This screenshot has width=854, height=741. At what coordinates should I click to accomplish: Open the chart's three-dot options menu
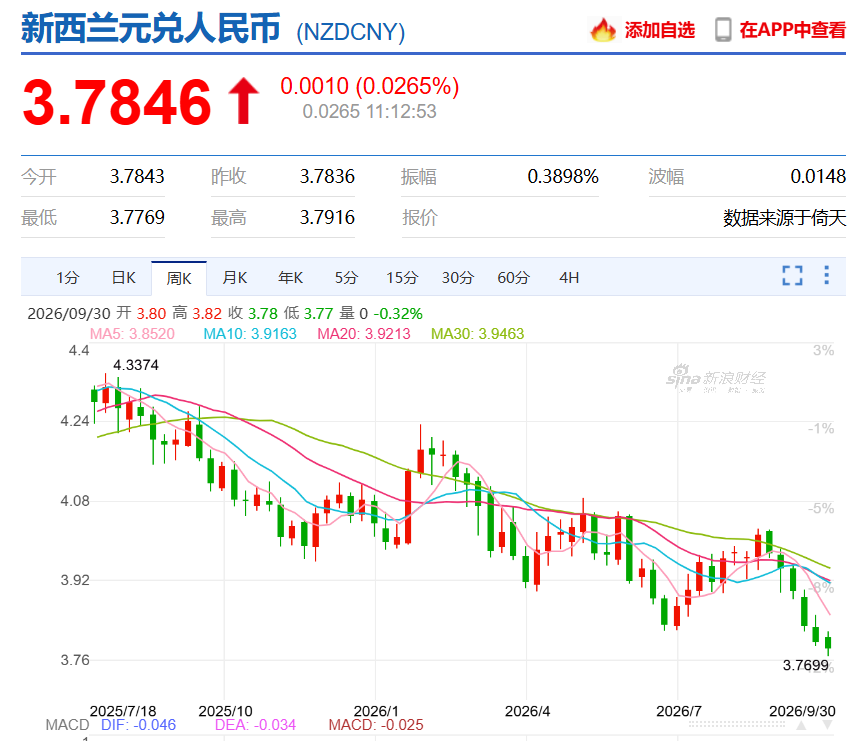tap(827, 275)
